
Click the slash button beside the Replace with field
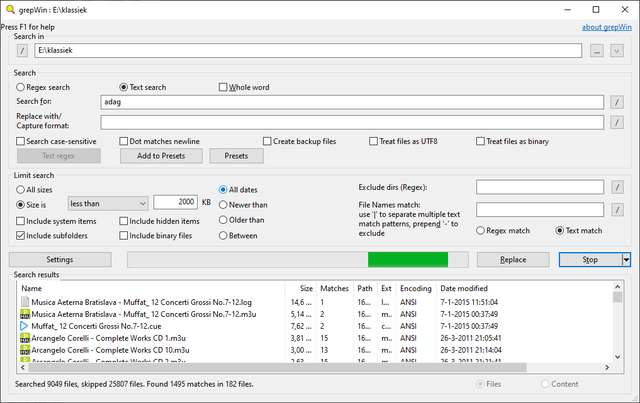(617, 122)
